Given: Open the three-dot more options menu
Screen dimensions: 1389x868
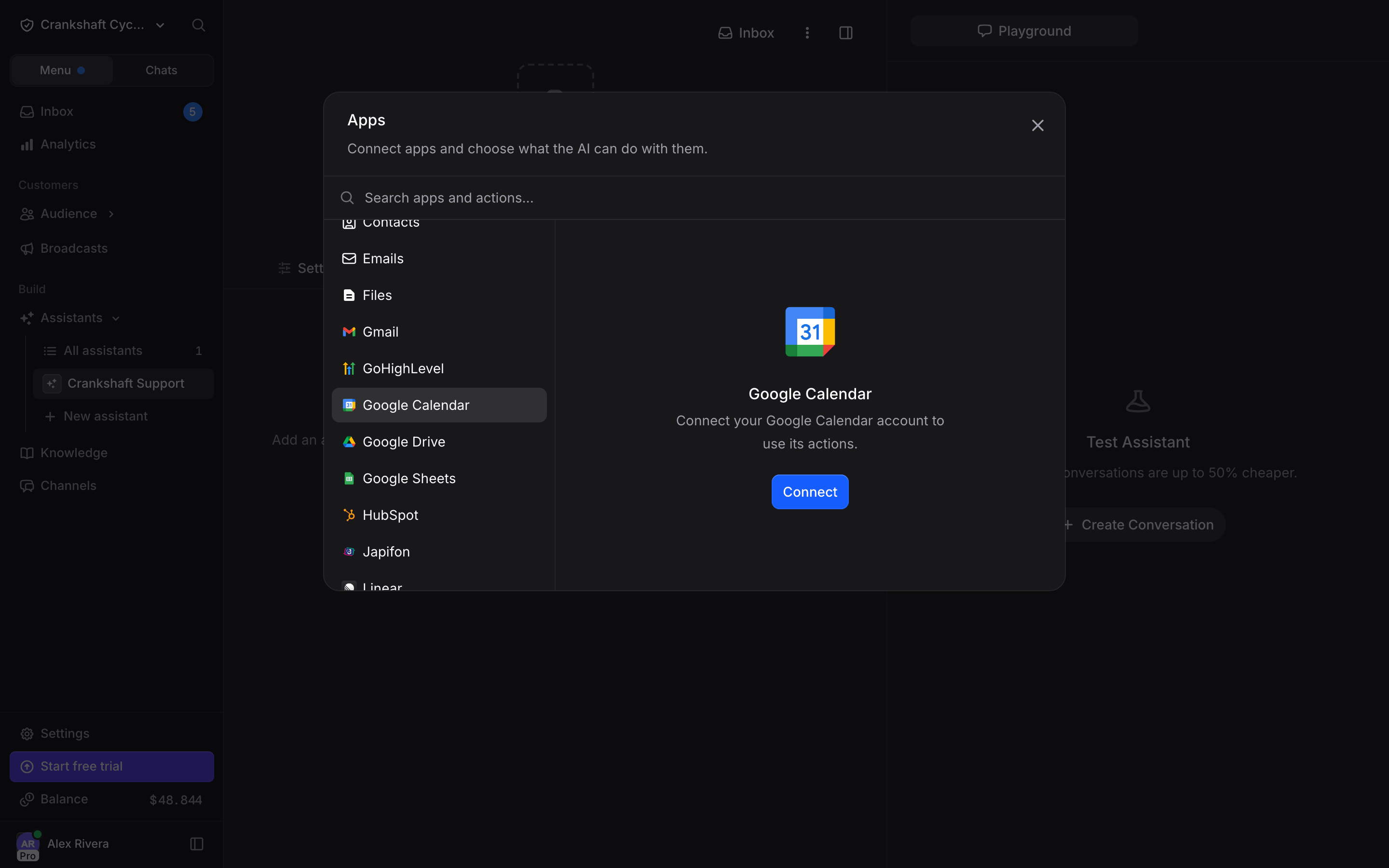Looking at the screenshot, I should (807, 33).
